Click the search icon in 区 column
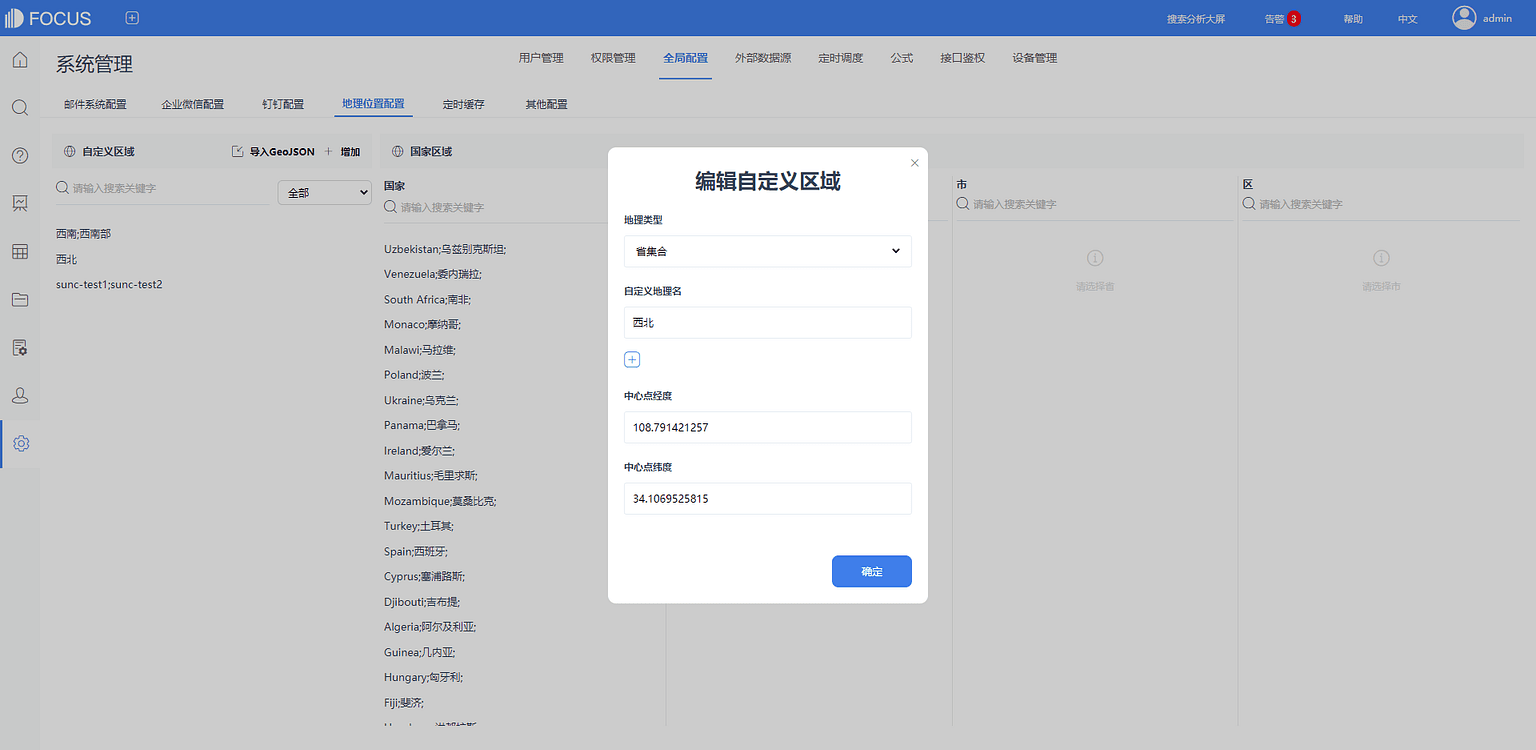Image resolution: width=1536 pixels, height=750 pixels. point(1249,203)
